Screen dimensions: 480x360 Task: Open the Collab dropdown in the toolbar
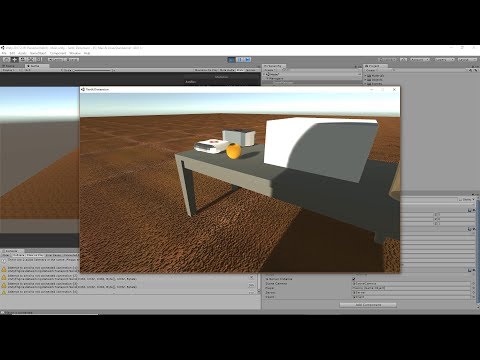point(388,59)
